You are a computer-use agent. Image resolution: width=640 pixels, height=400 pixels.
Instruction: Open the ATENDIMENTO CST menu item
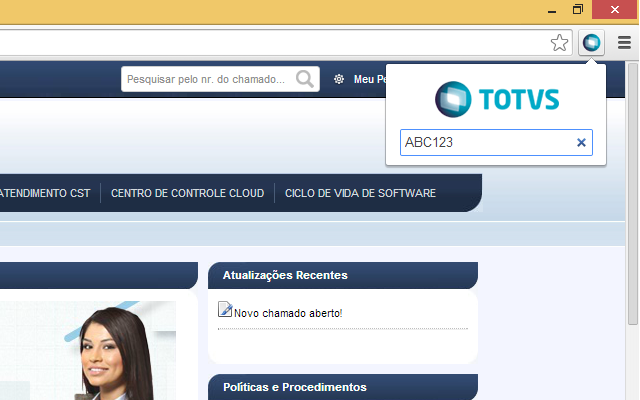(x=44, y=193)
